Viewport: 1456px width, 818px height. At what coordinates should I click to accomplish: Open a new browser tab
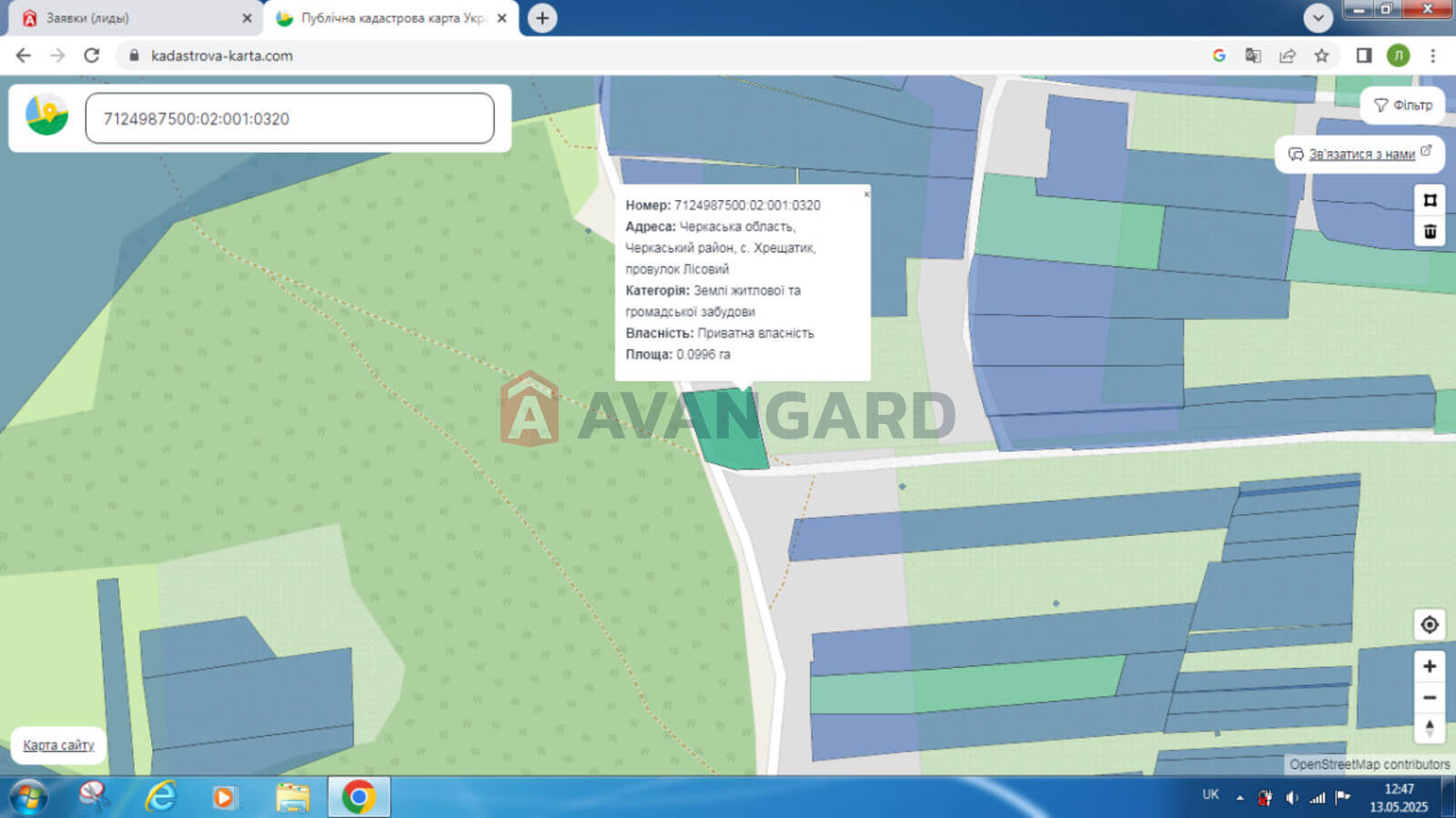point(542,18)
